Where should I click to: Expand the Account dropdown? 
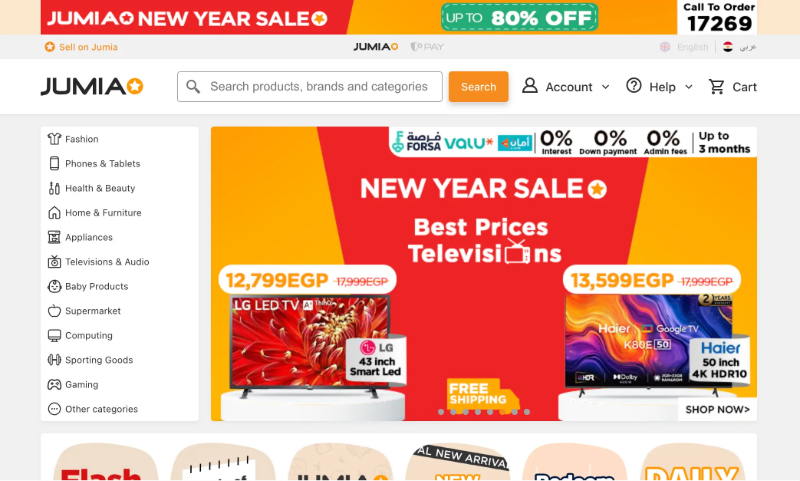point(565,87)
